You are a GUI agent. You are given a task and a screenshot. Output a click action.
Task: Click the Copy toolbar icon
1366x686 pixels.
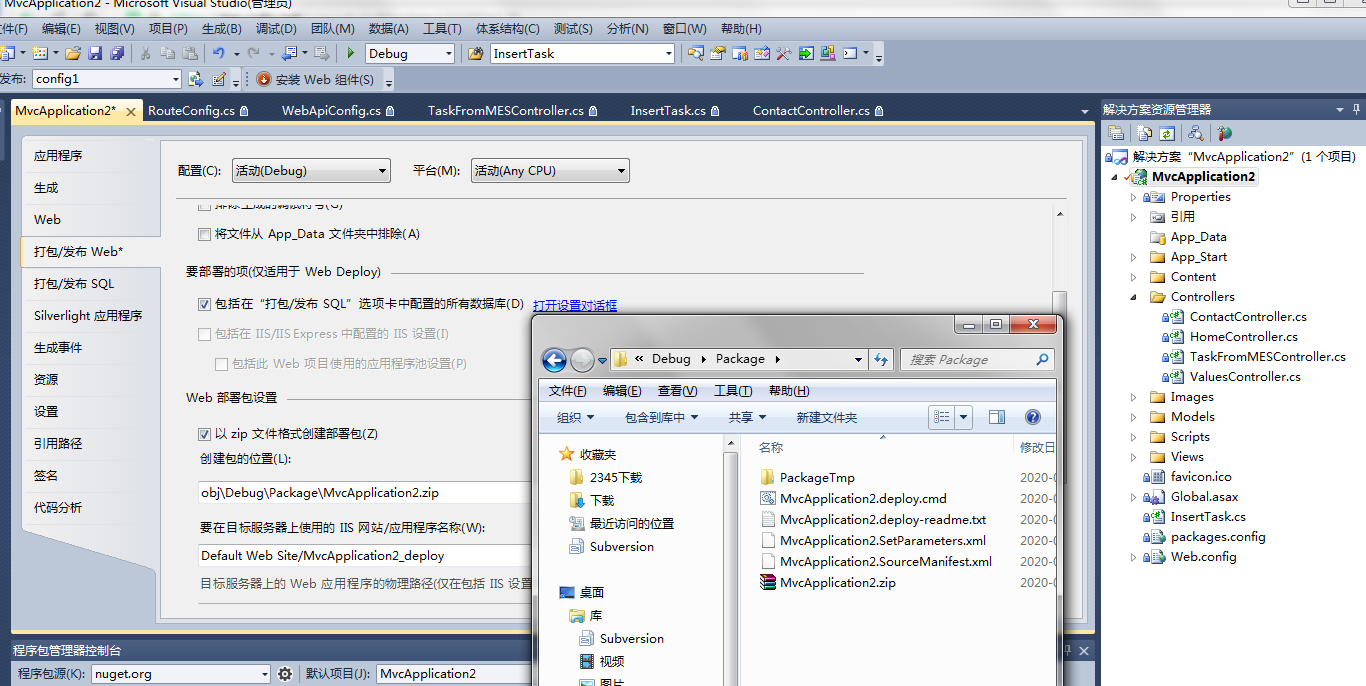click(x=168, y=53)
